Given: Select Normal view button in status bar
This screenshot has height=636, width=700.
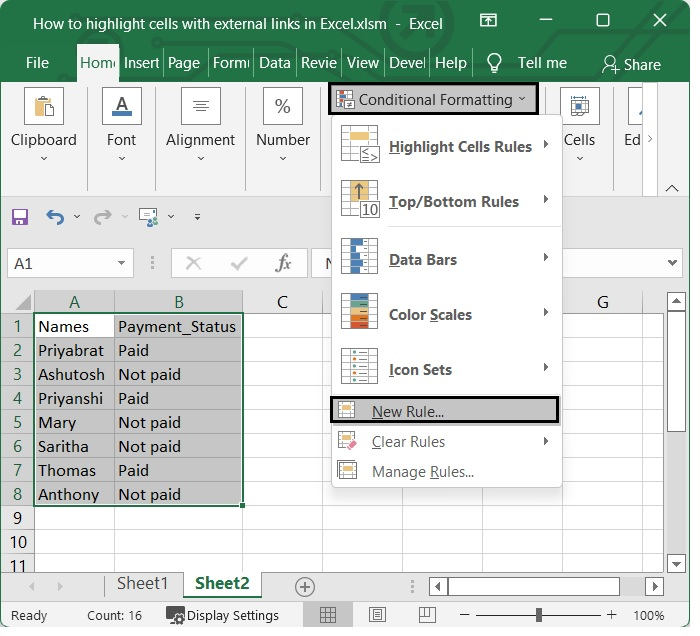Looking at the screenshot, I should point(327,615).
